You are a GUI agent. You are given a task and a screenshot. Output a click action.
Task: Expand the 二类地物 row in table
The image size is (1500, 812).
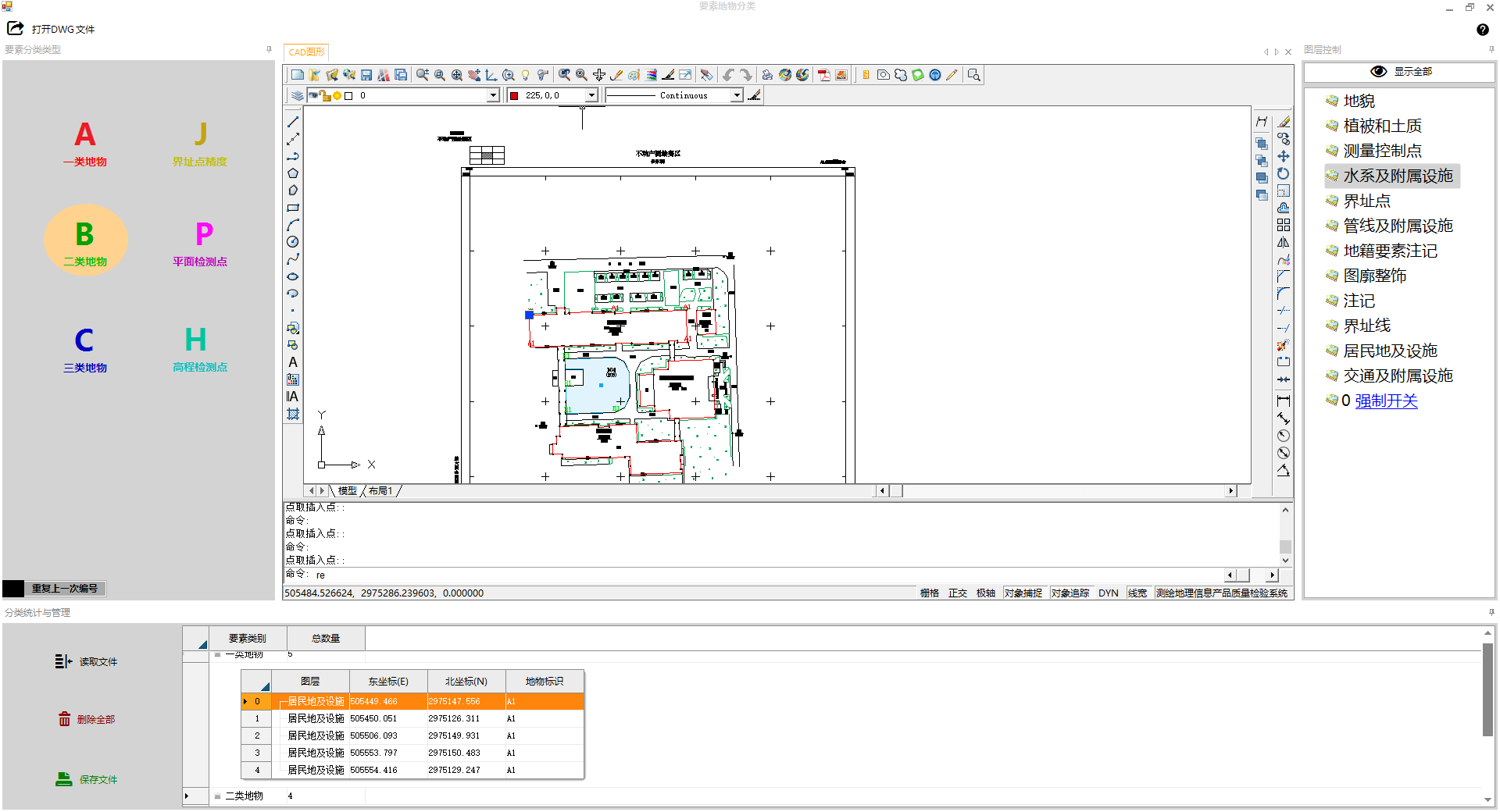(x=217, y=796)
